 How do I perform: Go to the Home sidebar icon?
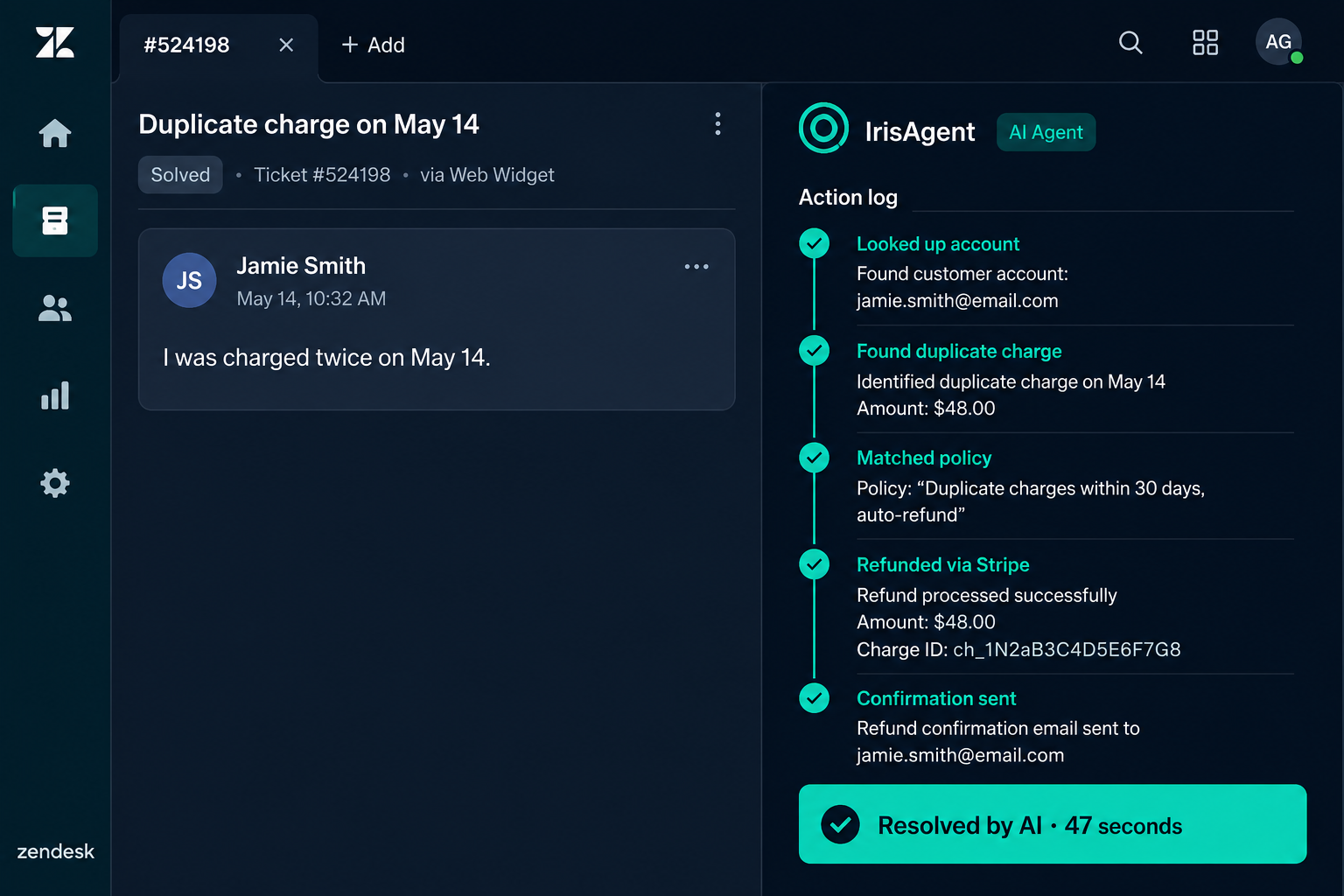(55, 133)
